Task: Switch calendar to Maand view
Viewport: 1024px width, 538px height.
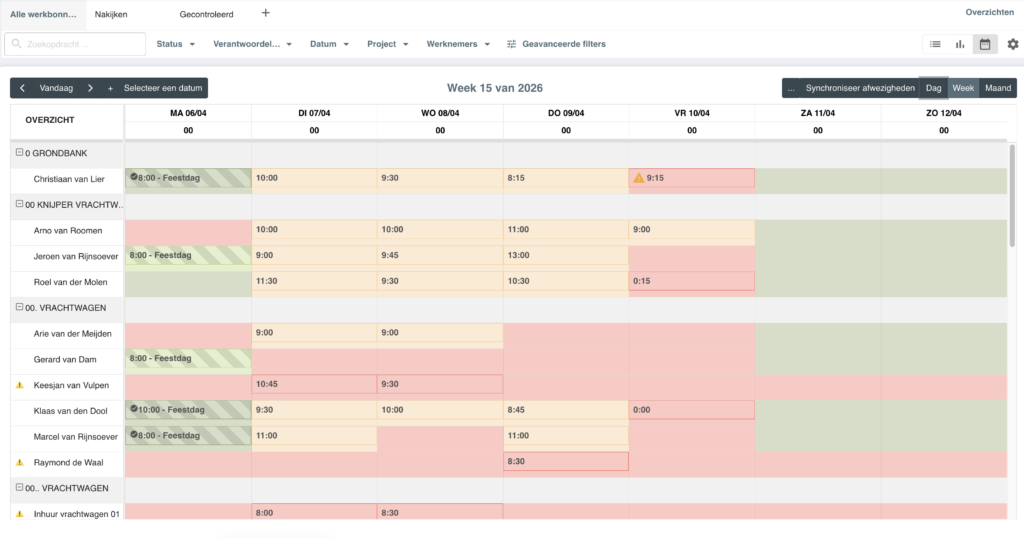Action: coord(998,88)
